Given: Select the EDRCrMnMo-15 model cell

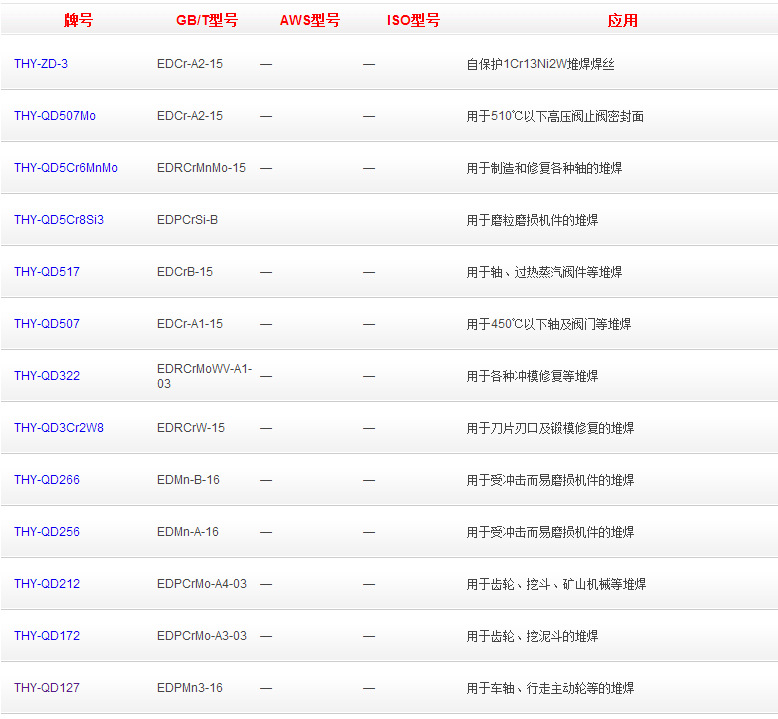Looking at the screenshot, I should tap(201, 168).
